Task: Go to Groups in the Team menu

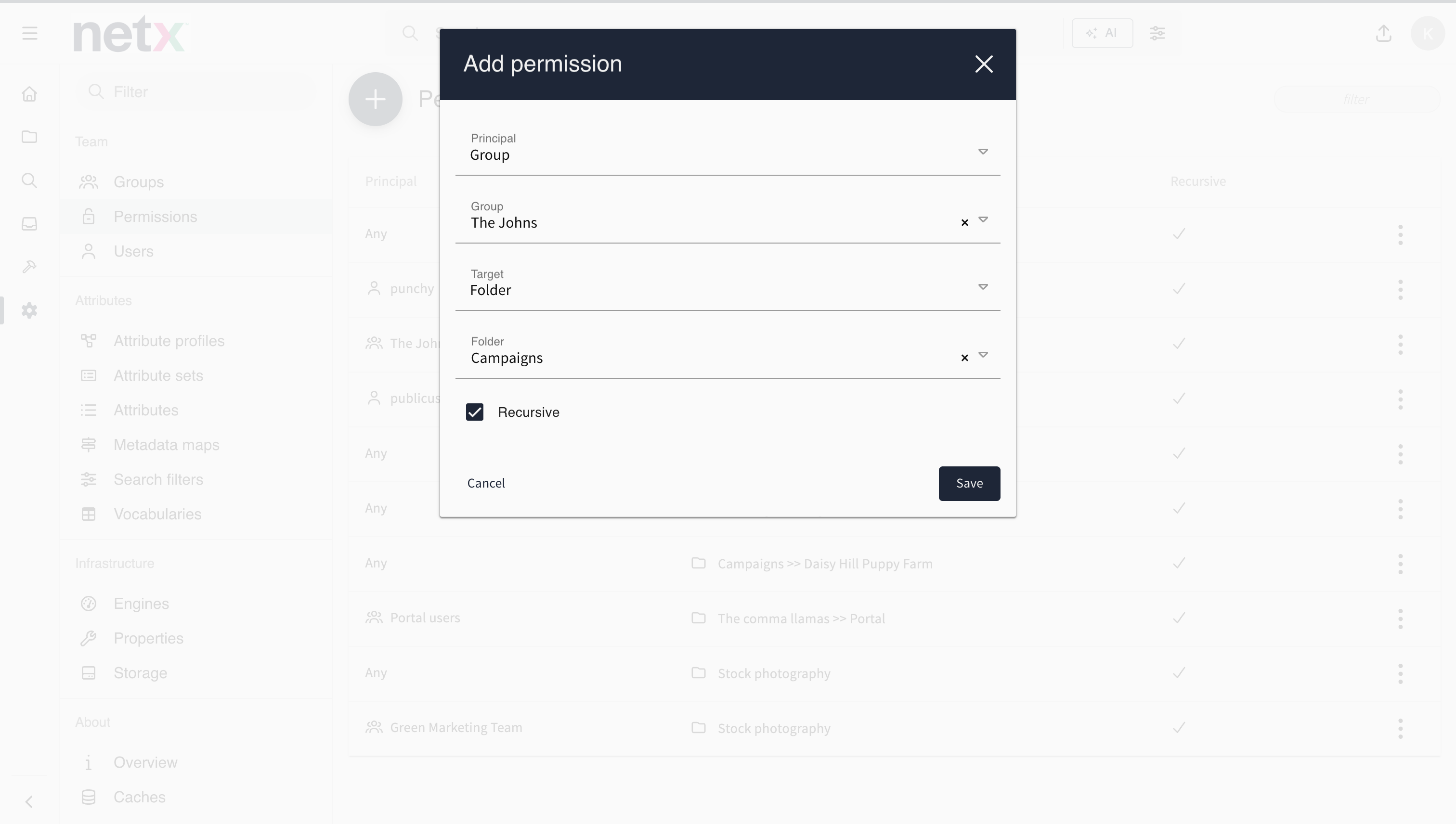Action: (x=139, y=181)
